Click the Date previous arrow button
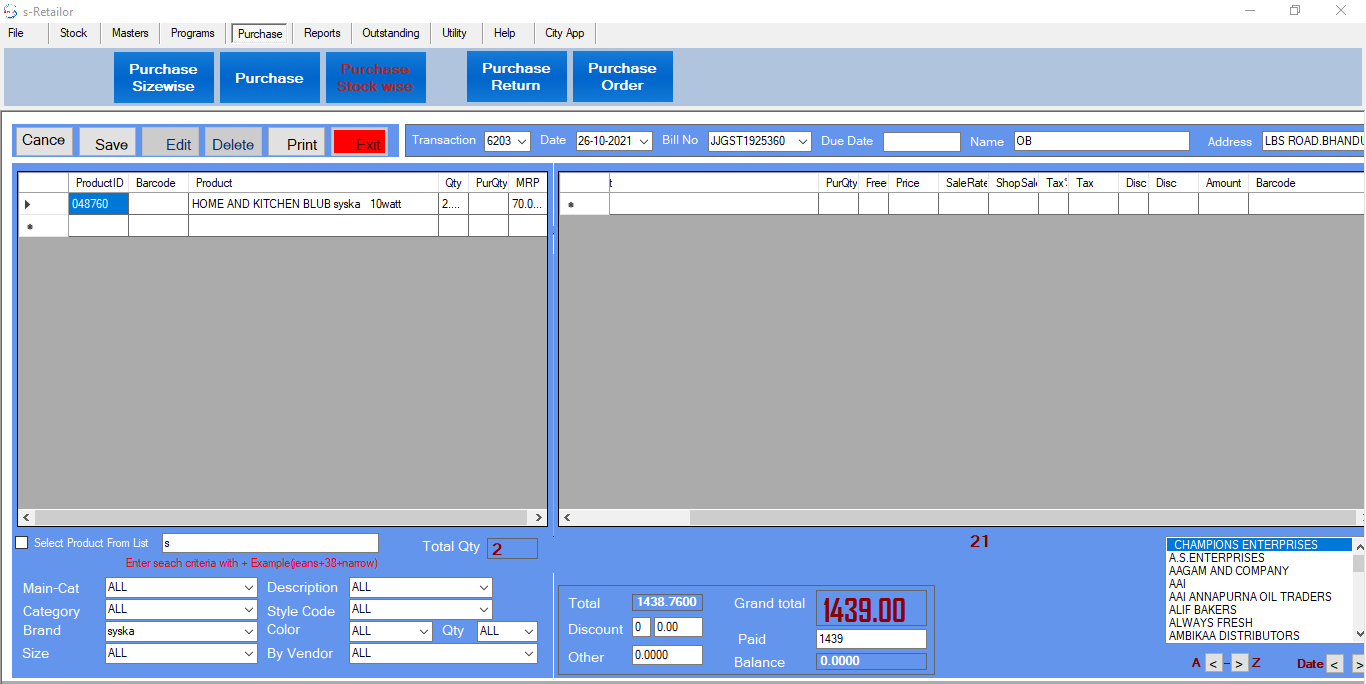 (x=1334, y=664)
